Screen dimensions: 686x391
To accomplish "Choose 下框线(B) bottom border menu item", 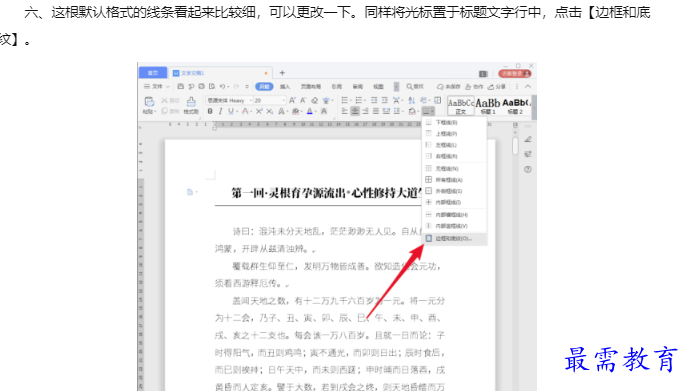I will pos(454,122).
